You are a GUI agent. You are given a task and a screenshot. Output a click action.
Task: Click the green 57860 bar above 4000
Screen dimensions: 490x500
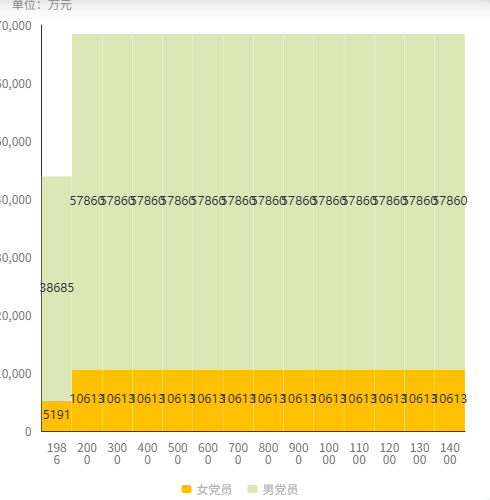pyautogui.click(x=147, y=202)
